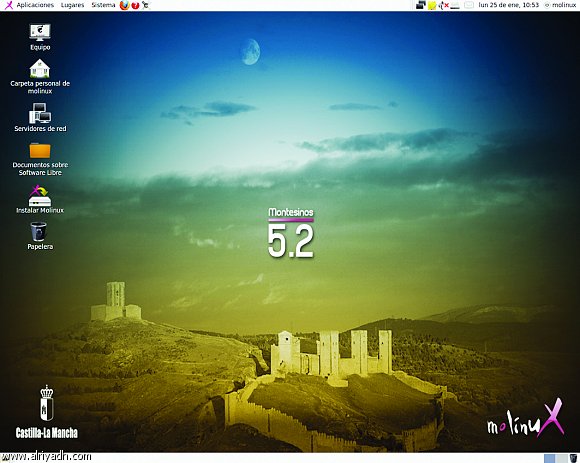Open the Aplicaciones menu
Screen dimensions: 580x463
(x=35, y=5)
